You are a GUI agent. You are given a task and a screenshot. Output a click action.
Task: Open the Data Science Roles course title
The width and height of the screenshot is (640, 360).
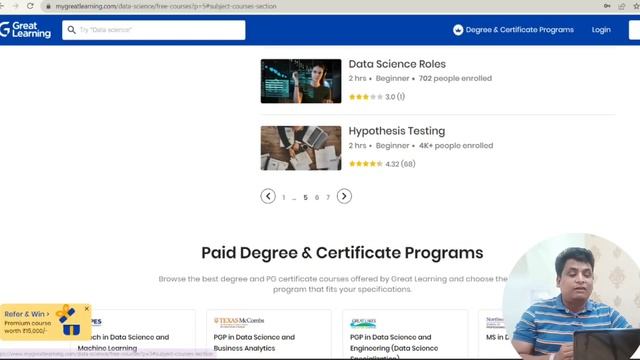coord(397,64)
